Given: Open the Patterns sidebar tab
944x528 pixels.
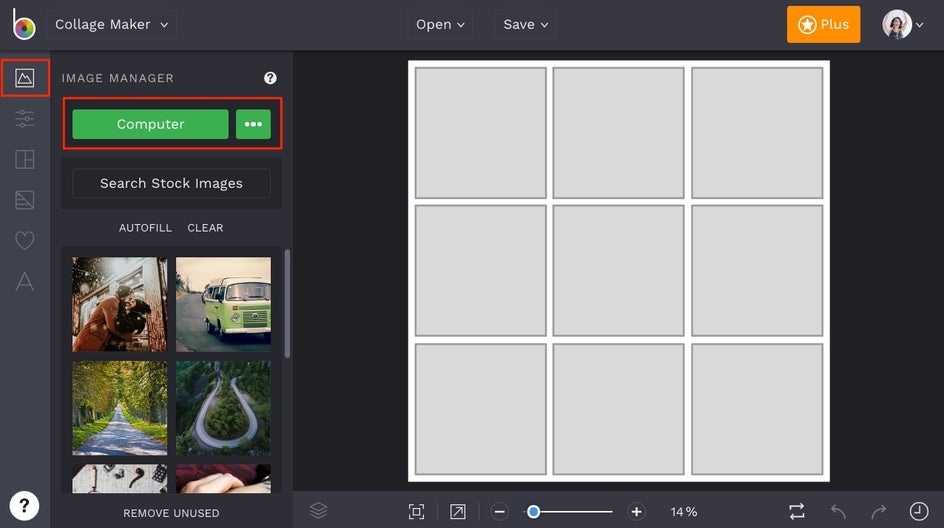Looking at the screenshot, I should coord(25,200).
